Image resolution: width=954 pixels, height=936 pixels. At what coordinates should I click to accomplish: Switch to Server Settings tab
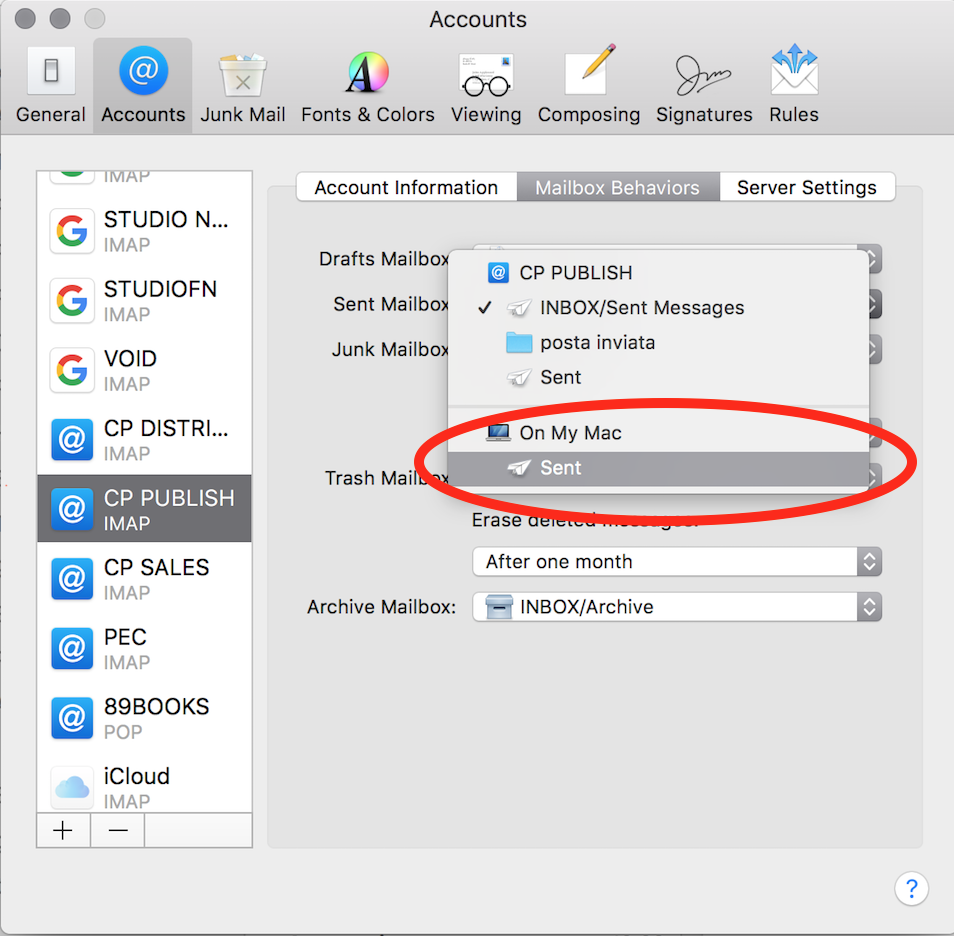pos(807,187)
